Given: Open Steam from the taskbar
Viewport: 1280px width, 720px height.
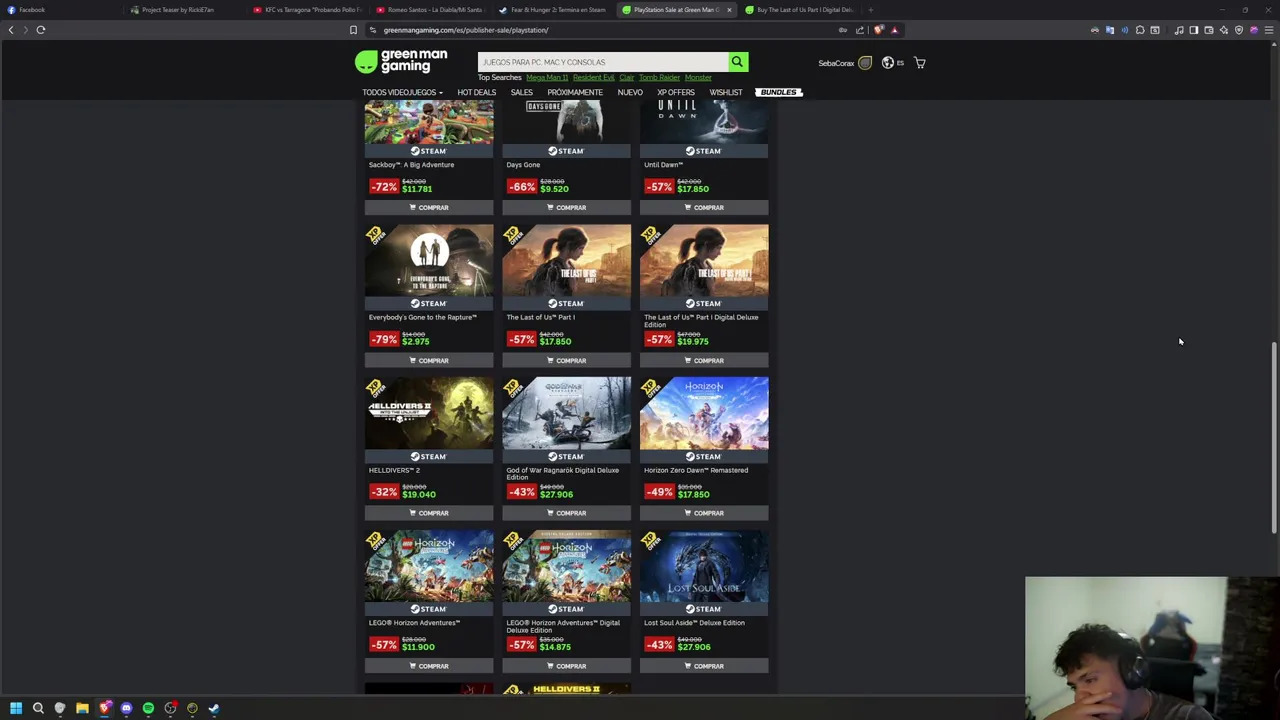Looking at the screenshot, I should (214, 708).
